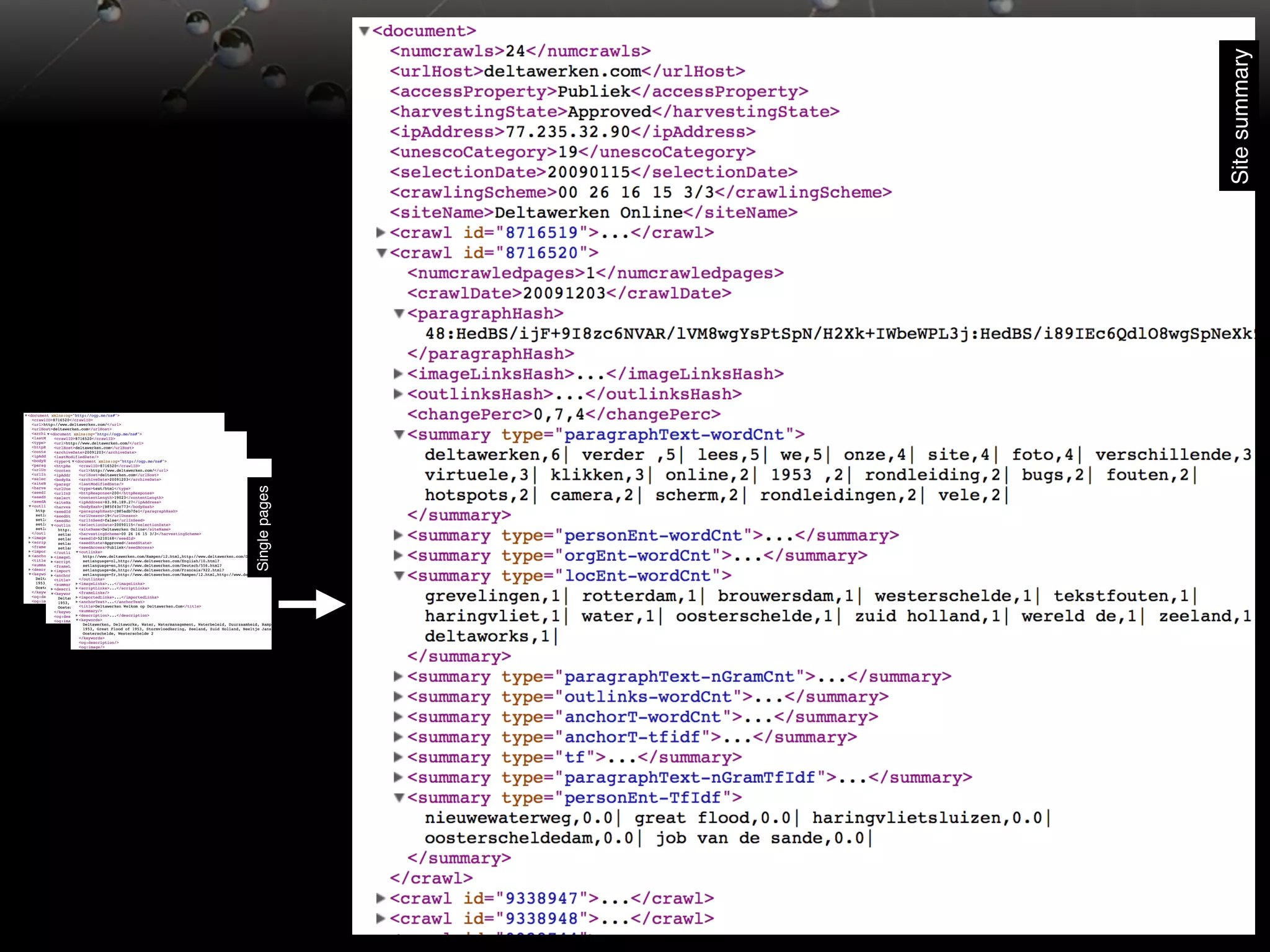Expand the outlinksHash element
1270x952 pixels.
399,394
